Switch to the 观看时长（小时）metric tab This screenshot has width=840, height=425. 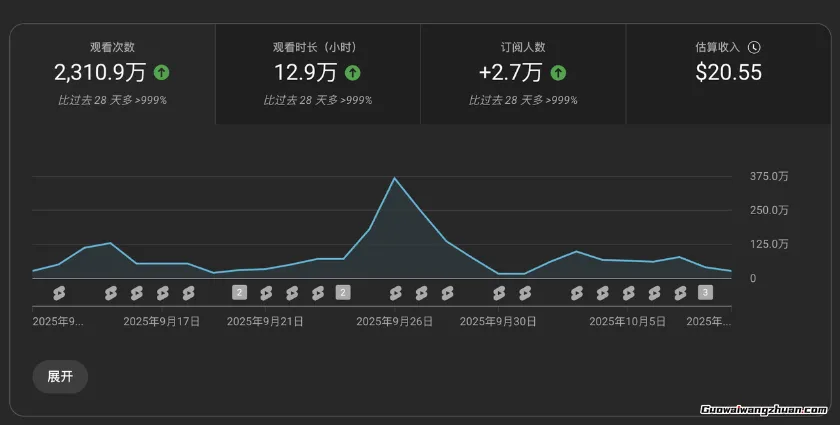(318, 74)
